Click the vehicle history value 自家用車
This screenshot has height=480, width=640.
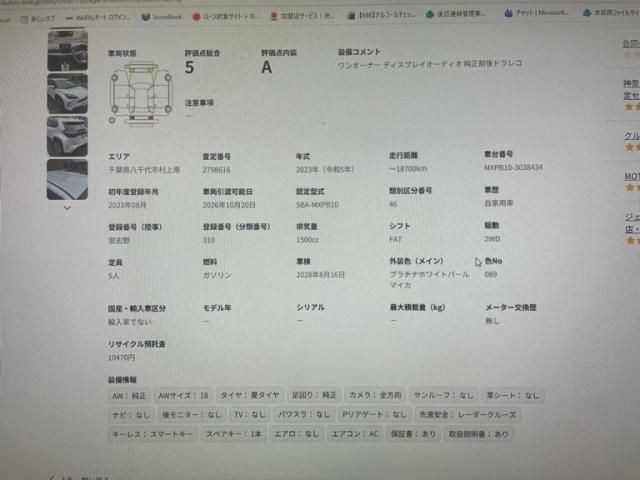499,203
